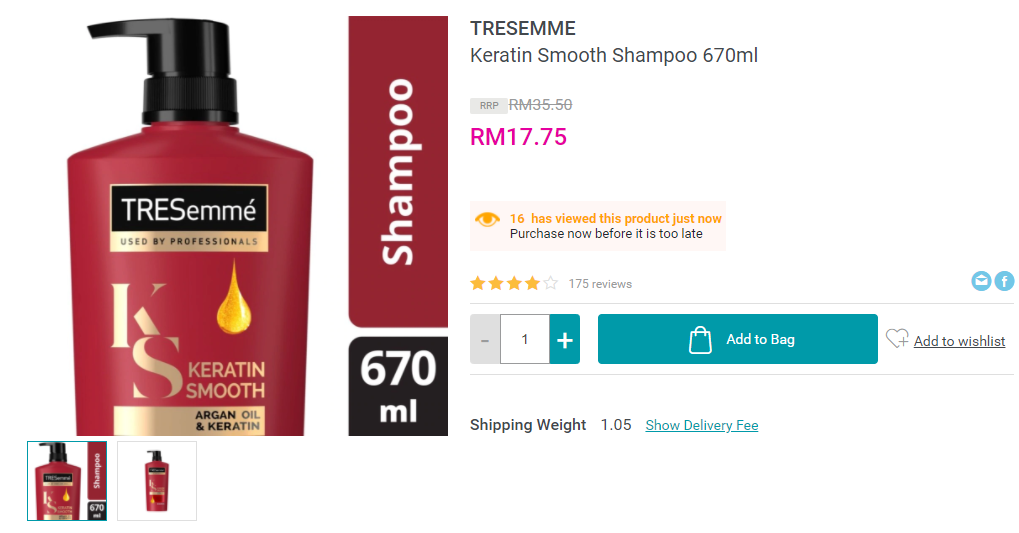Click the quantity input field

point(524,339)
